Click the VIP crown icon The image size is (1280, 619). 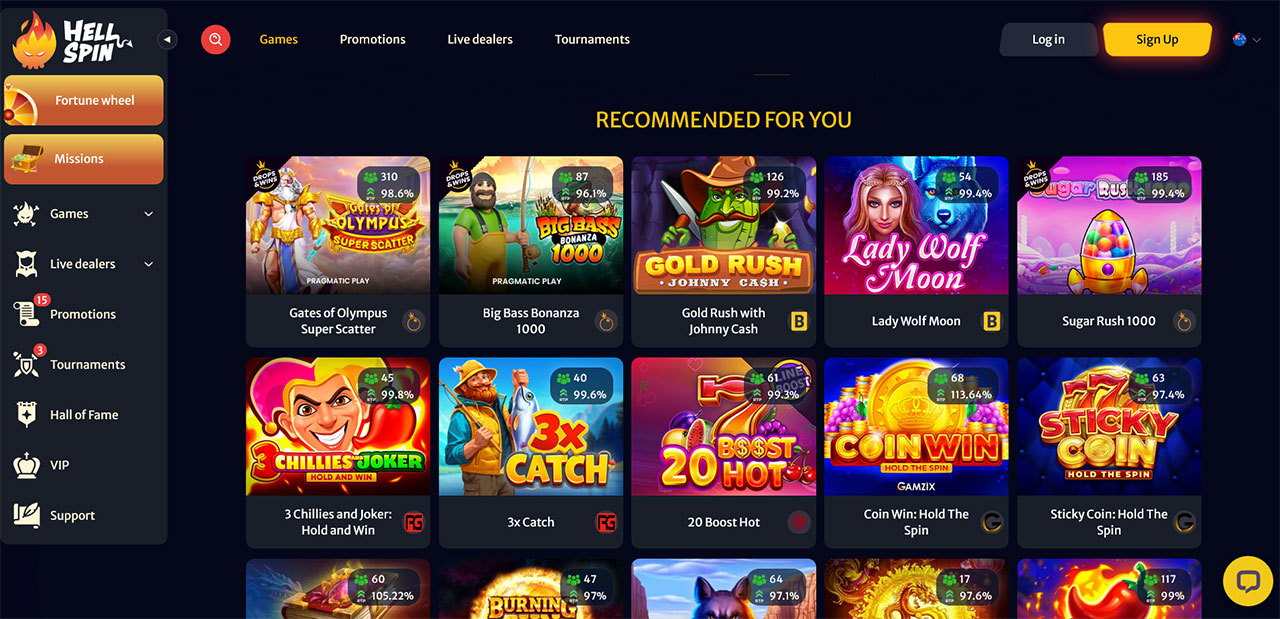pyautogui.click(x=26, y=465)
